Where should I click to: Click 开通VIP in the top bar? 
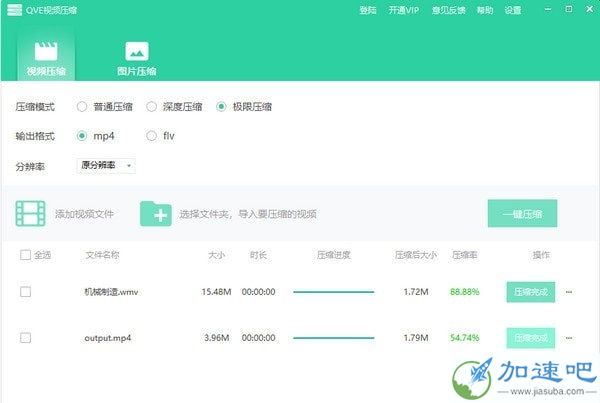[404, 10]
